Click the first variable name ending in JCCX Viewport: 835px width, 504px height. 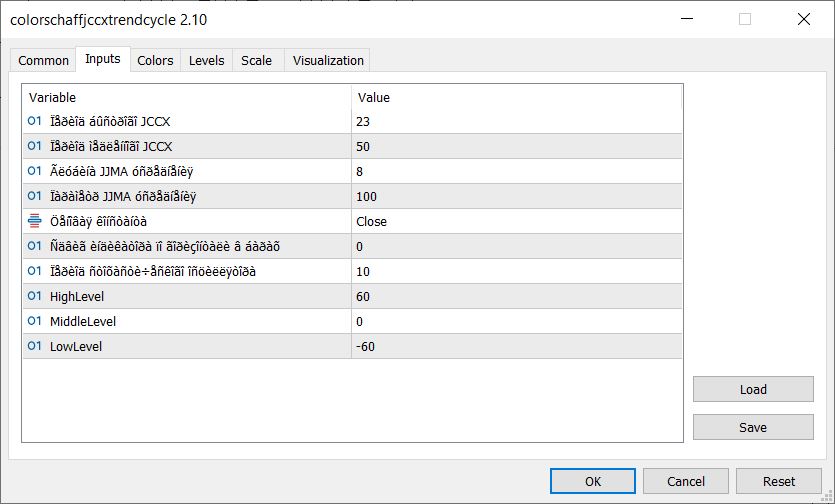[x=110, y=121]
